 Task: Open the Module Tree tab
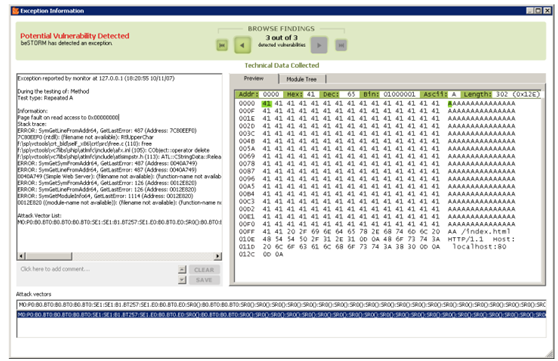coord(301,79)
